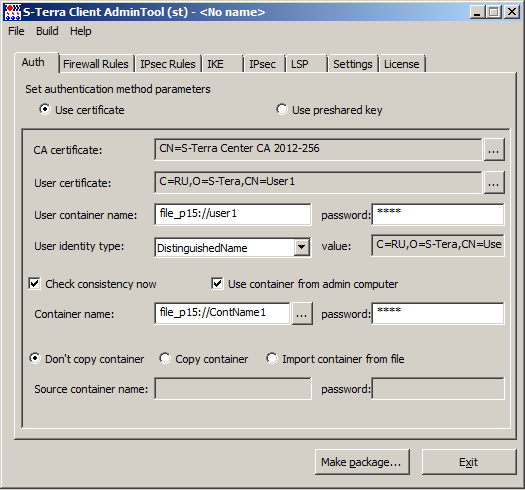Click the User certificate field
Screen dimensions: 525x490
(x=318, y=183)
